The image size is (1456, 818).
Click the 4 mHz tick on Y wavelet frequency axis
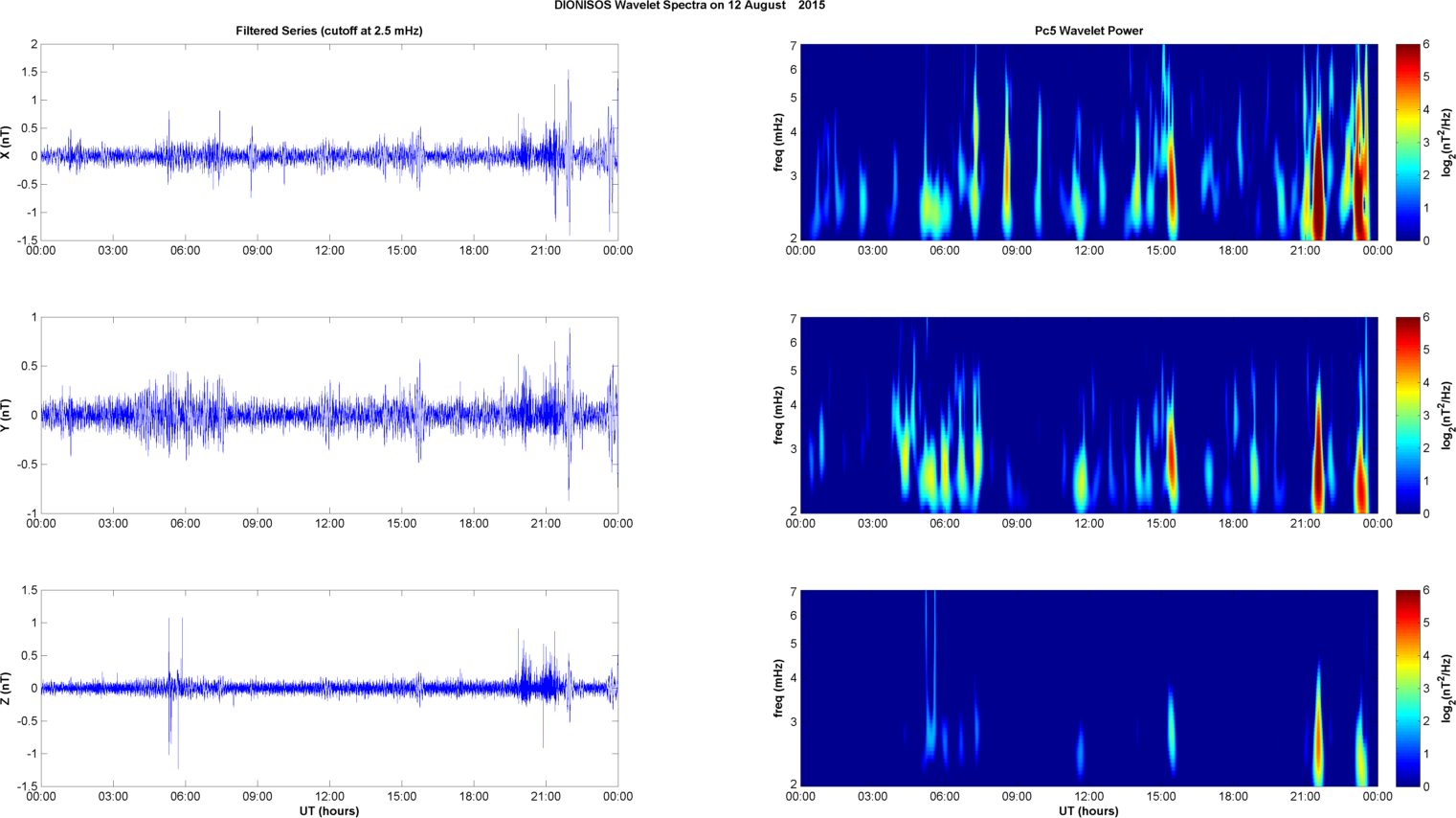click(794, 406)
